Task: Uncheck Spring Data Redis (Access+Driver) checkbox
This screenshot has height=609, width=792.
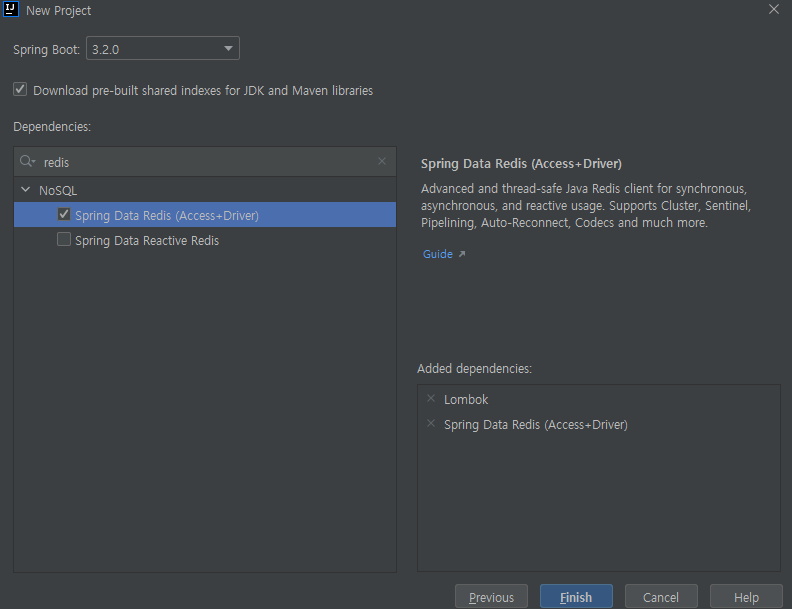Action: coord(64,214)
